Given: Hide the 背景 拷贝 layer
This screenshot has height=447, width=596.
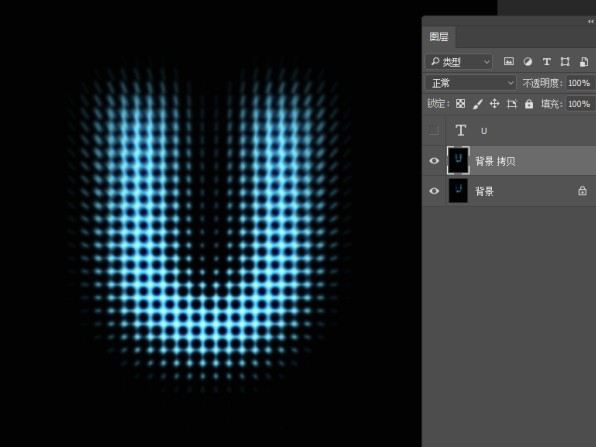Looking at the screenshot, I should [x=434, y=161].
